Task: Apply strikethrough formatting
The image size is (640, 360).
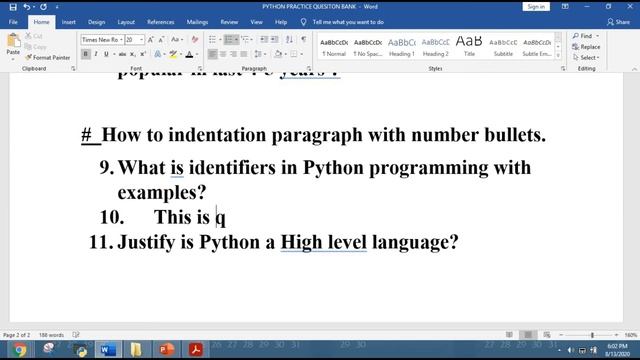Action: pos(122,54)
